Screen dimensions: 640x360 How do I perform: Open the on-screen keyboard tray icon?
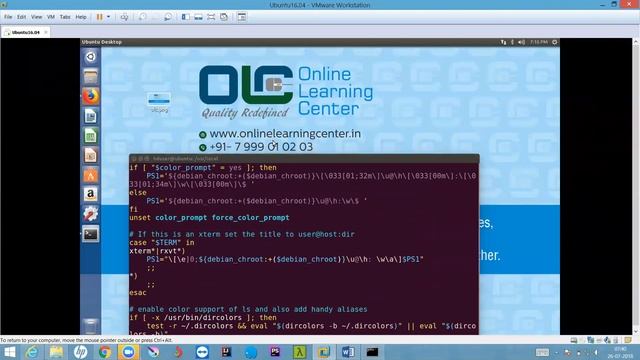[542, 352]
